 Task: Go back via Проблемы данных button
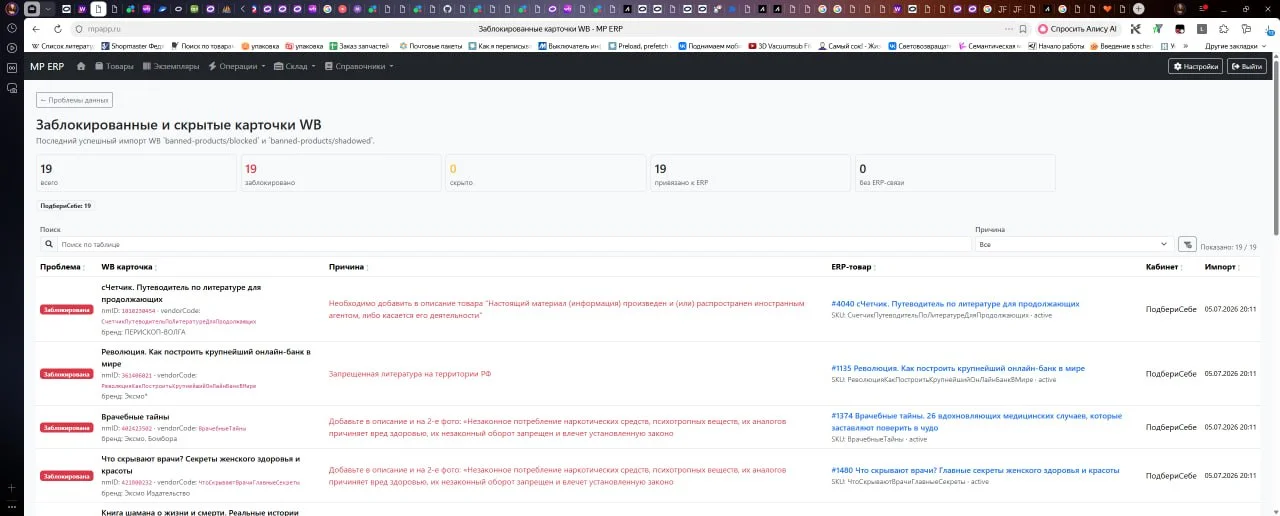pos(74,100)
